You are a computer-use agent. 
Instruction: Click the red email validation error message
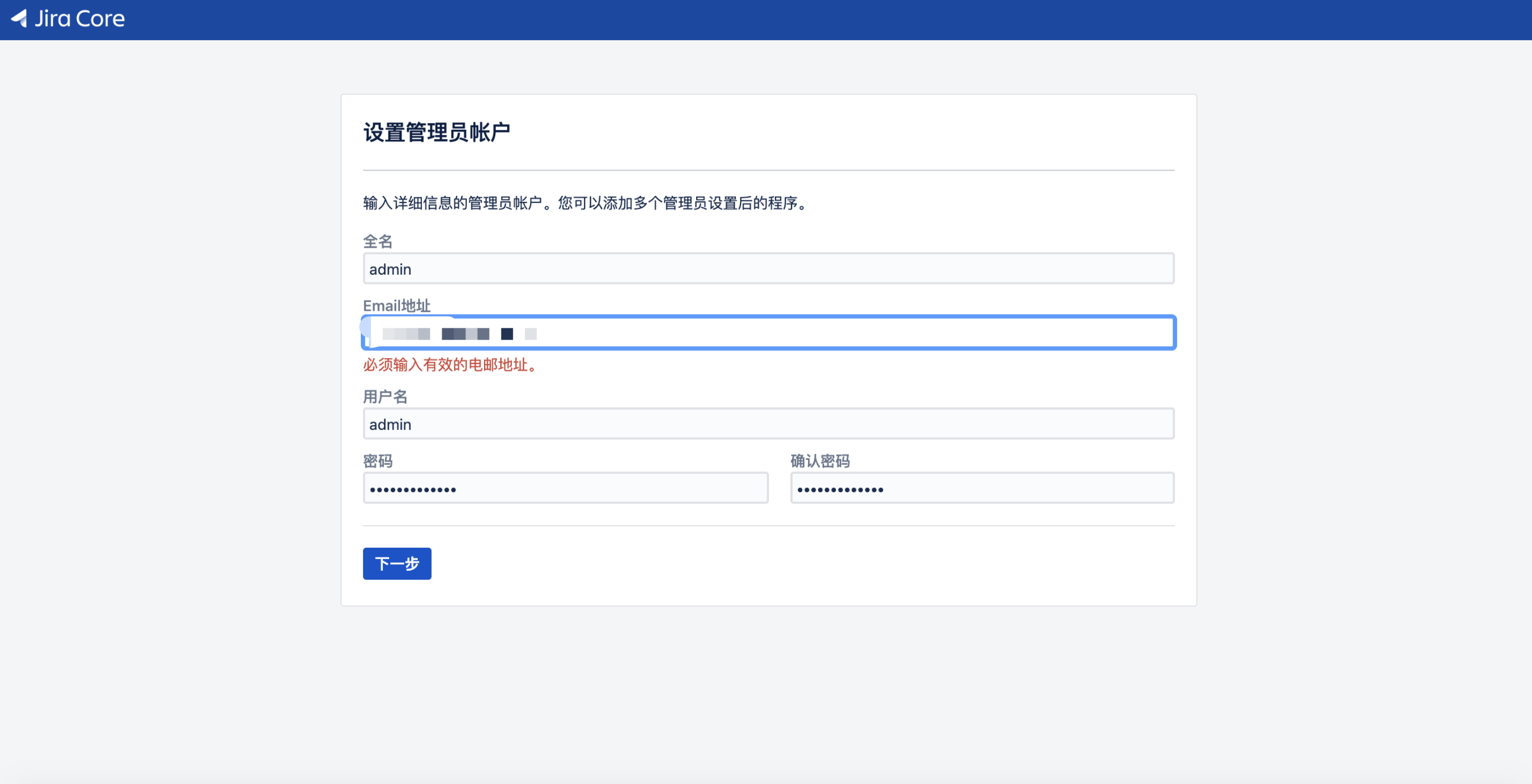[x=450, y=365]
